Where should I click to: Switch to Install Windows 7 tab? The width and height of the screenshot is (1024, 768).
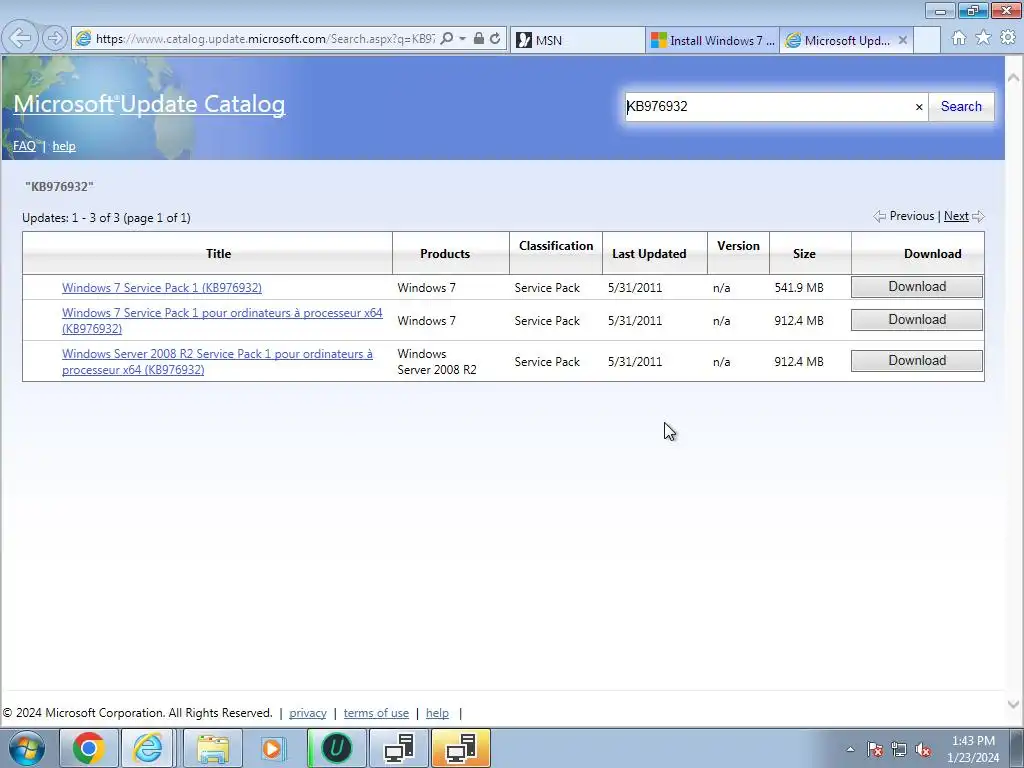(712, 40)
